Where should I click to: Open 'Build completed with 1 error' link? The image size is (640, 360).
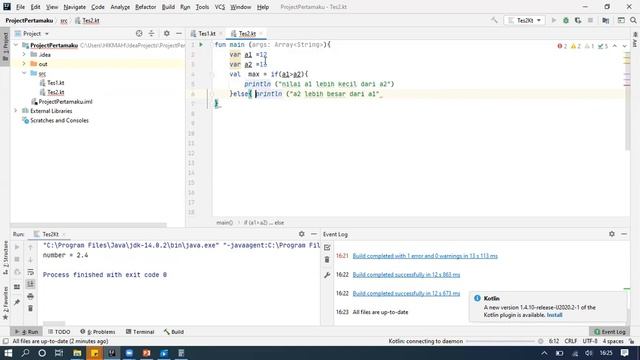coord(425,256)
